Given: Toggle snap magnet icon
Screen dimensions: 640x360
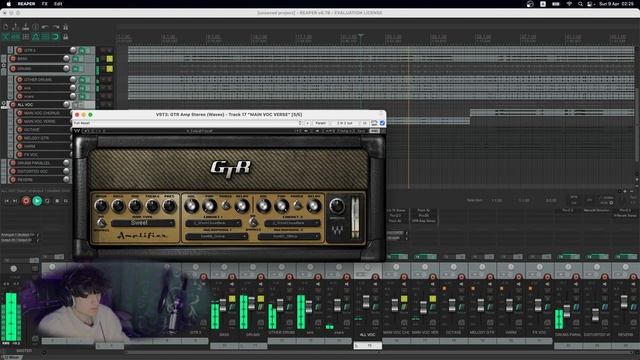Looking at the screenshot, I should click(56, 37).
